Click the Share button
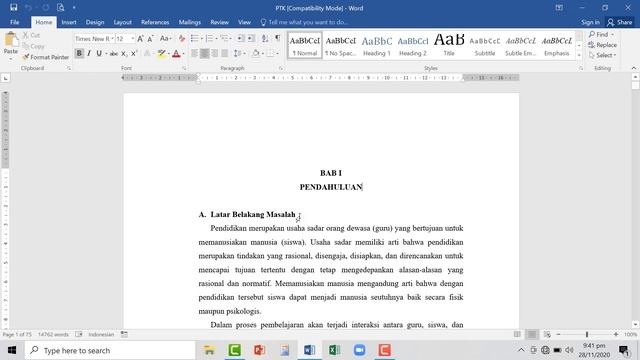Screen dimensions: 640x360 pyautogui.click(x=620, y=22)
